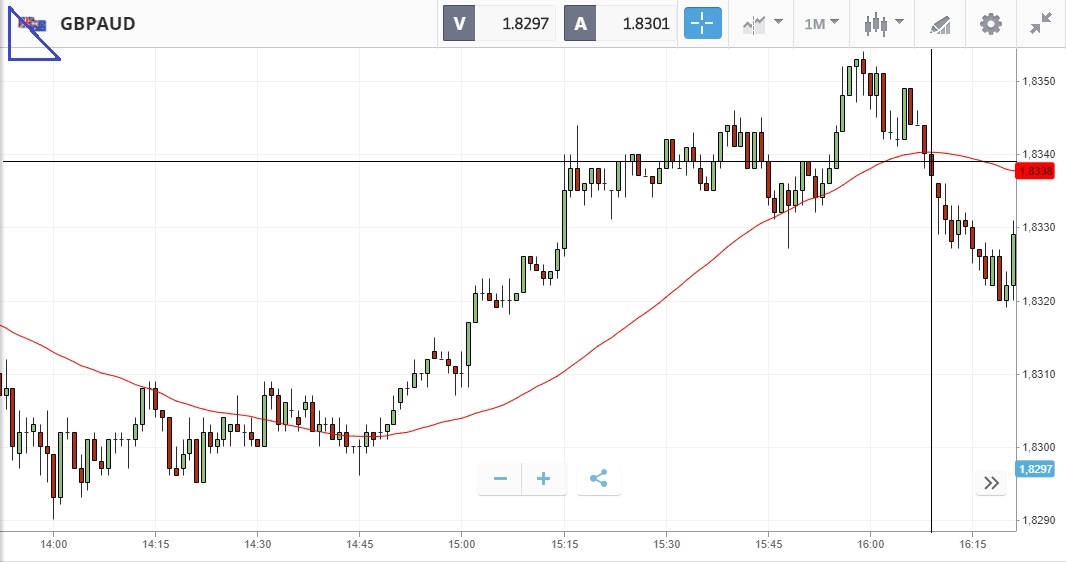Zoom out with the minus button
The height and width of the screenshot is (562, 1066).
pos(500,479)
